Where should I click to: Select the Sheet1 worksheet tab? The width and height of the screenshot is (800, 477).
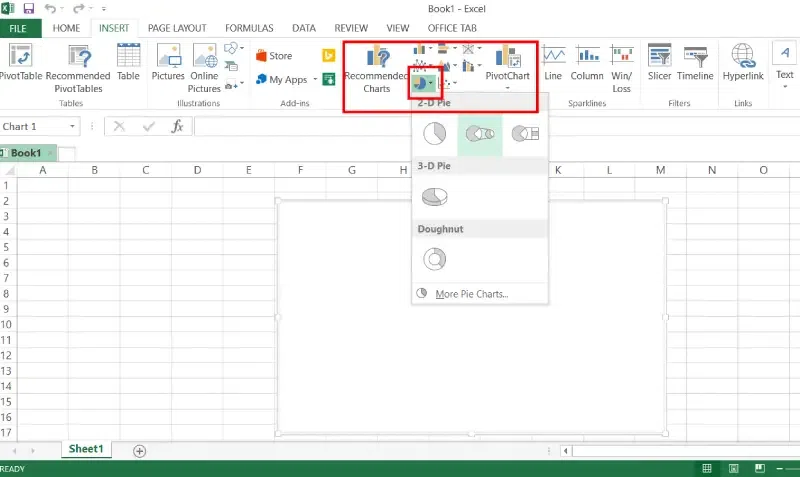86,449
